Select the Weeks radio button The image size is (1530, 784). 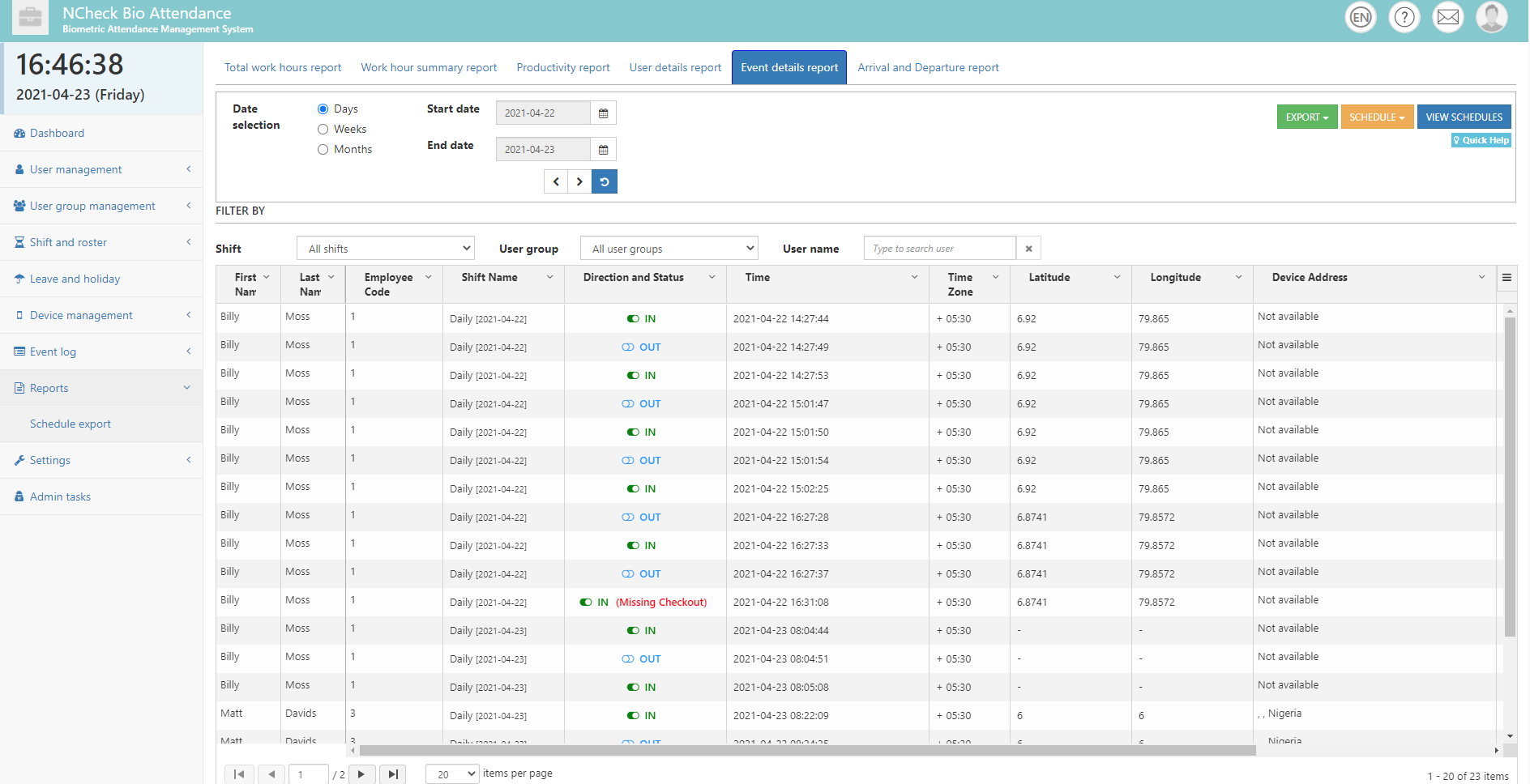(323, 130)
